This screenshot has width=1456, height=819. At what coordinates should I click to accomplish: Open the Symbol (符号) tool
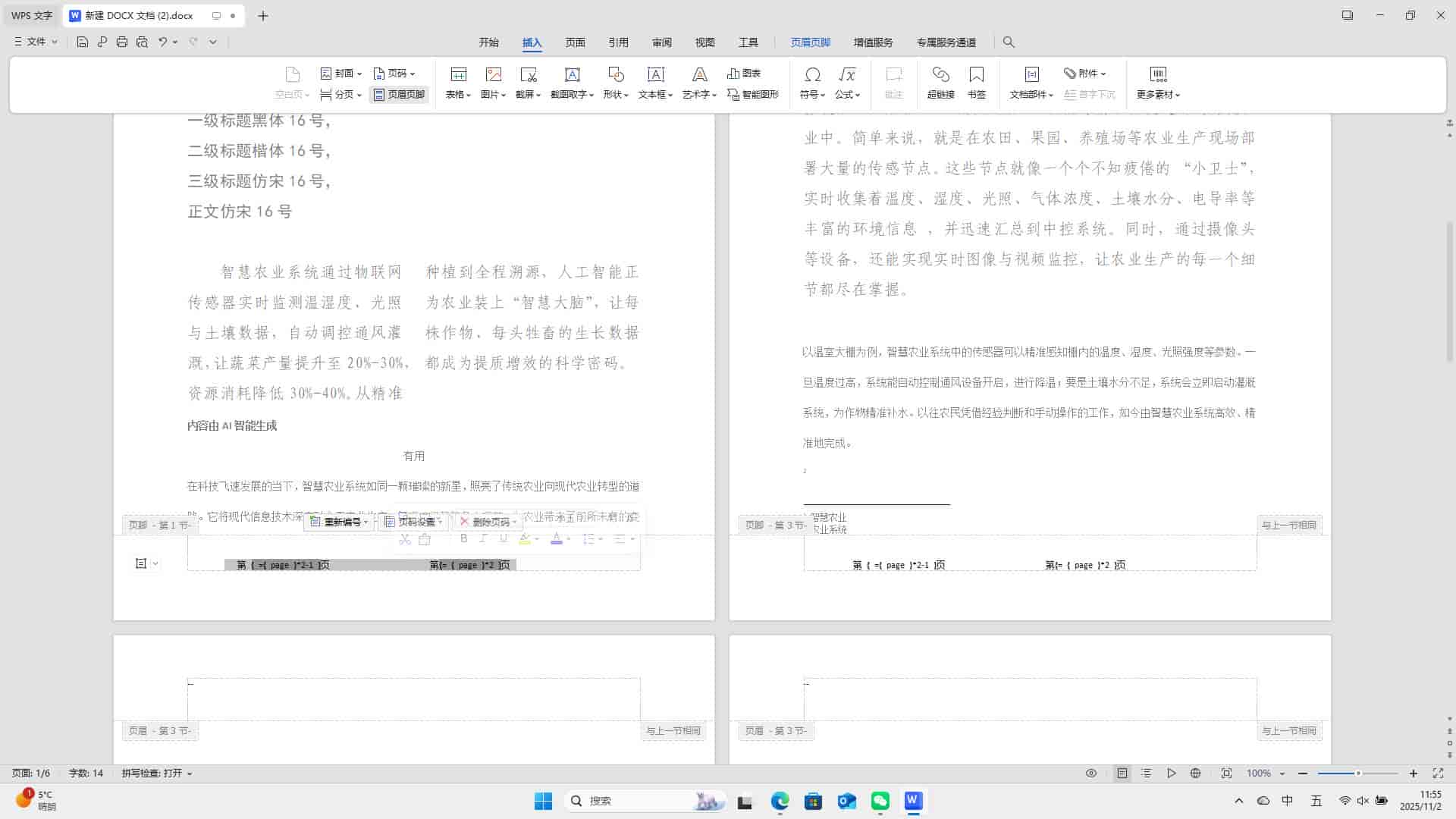coord(812,83)
